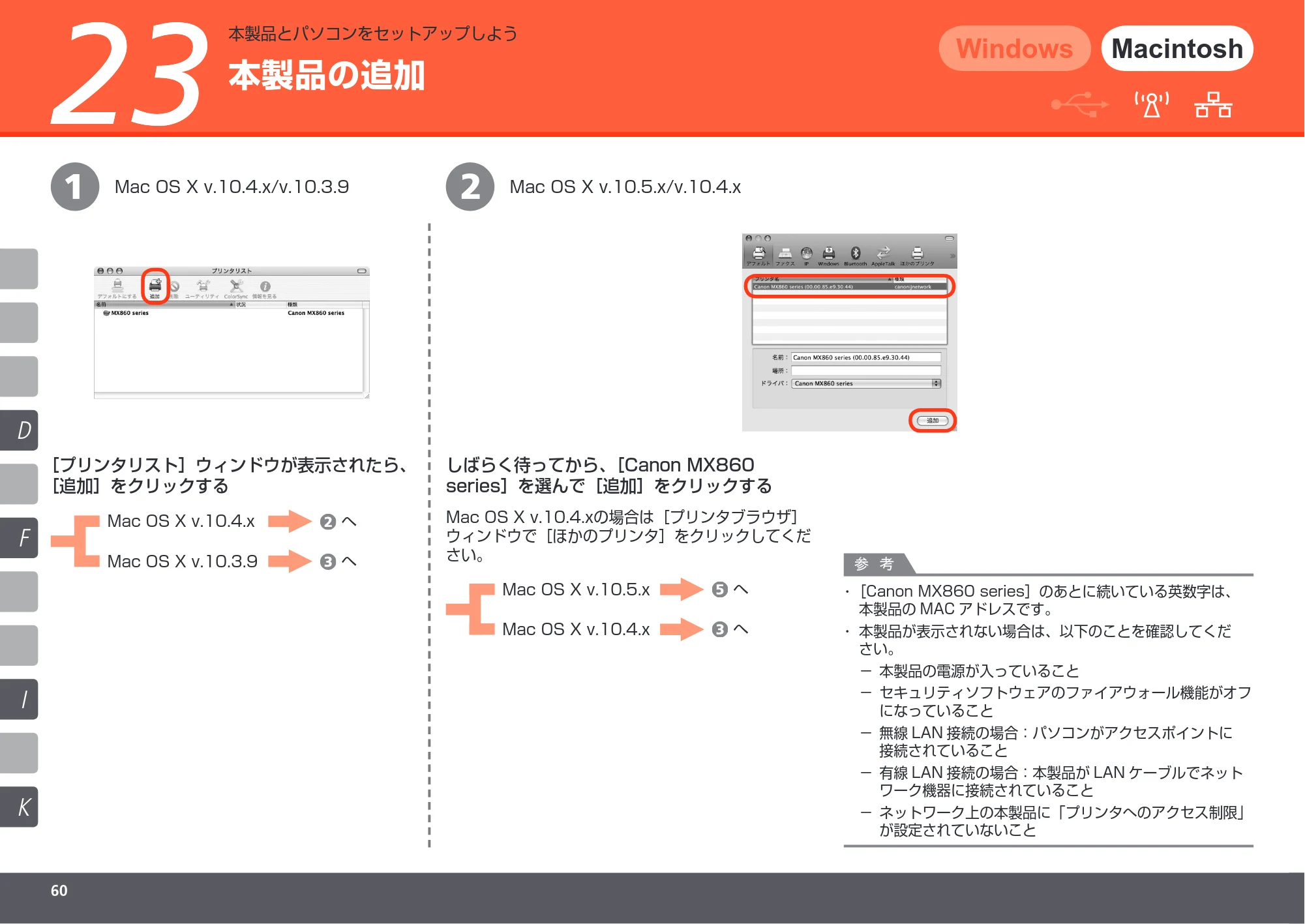
Task: Select MX860 series row in プリンタリスト
Action: [x=228, y=313]
